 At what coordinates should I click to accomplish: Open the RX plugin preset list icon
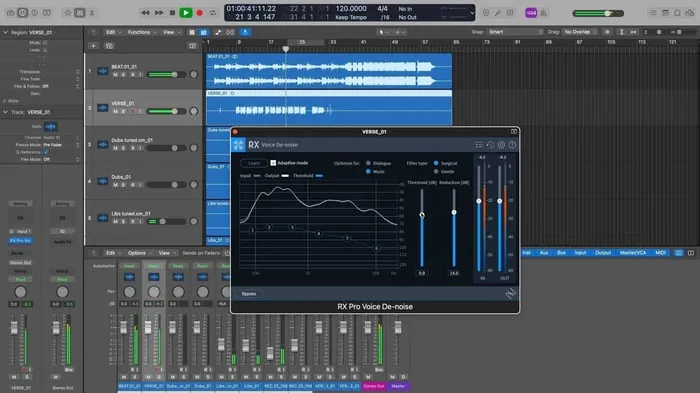click(x=479, y=145)
